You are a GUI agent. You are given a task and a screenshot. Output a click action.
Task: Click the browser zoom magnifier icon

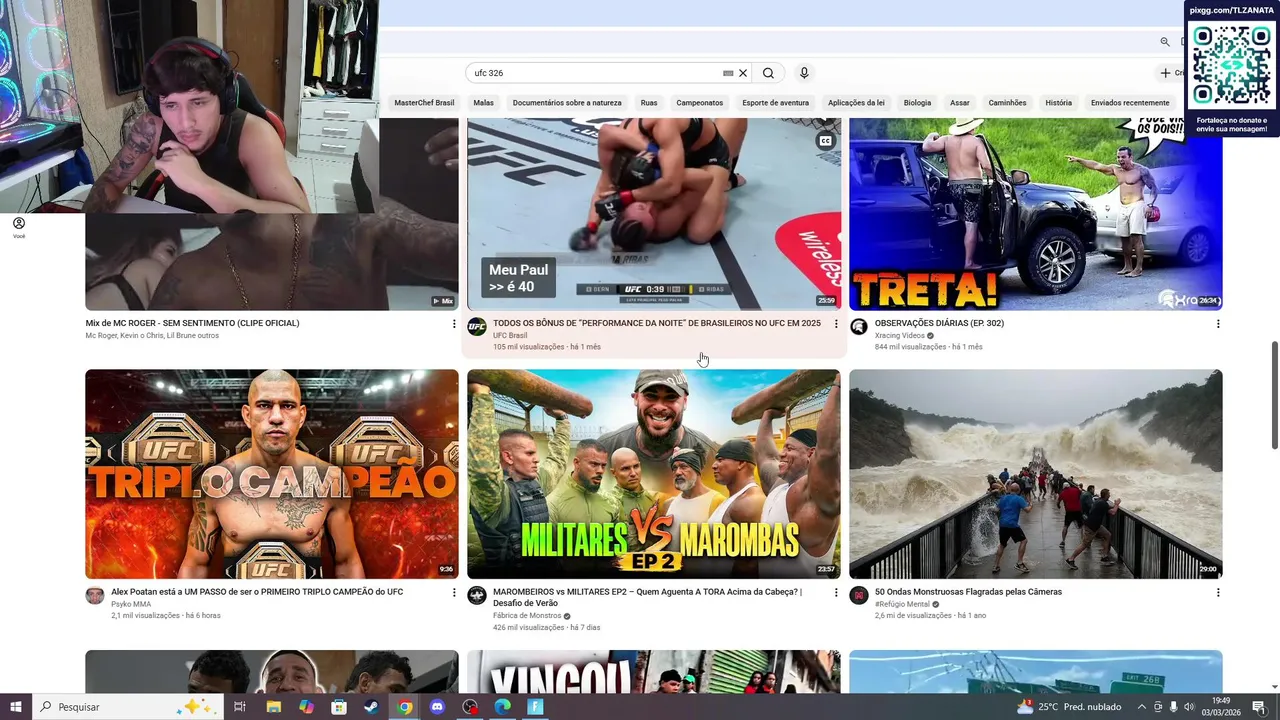point(1165,42)
